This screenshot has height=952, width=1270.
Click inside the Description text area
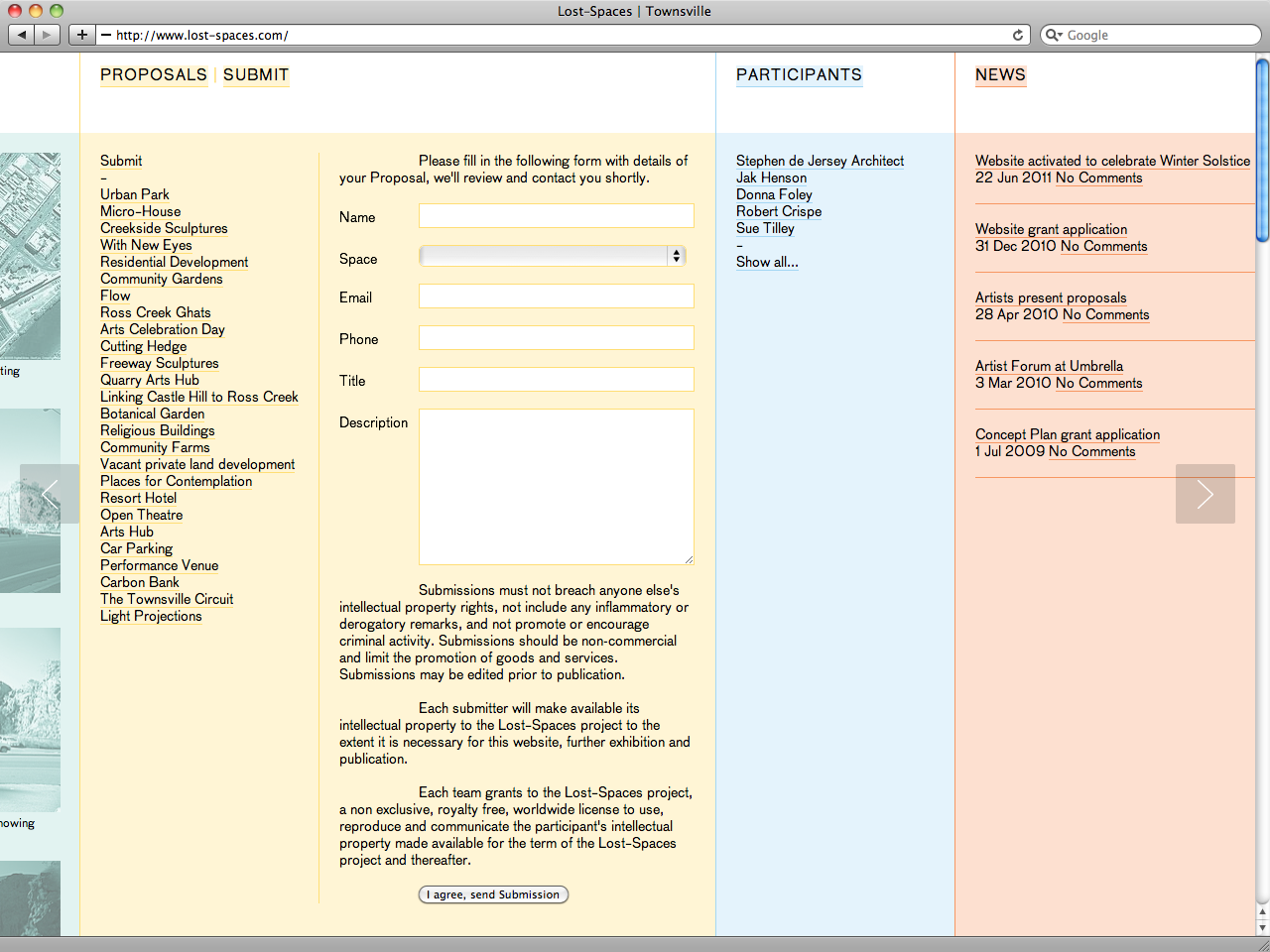pyautogui.click(x=557, y=487)
